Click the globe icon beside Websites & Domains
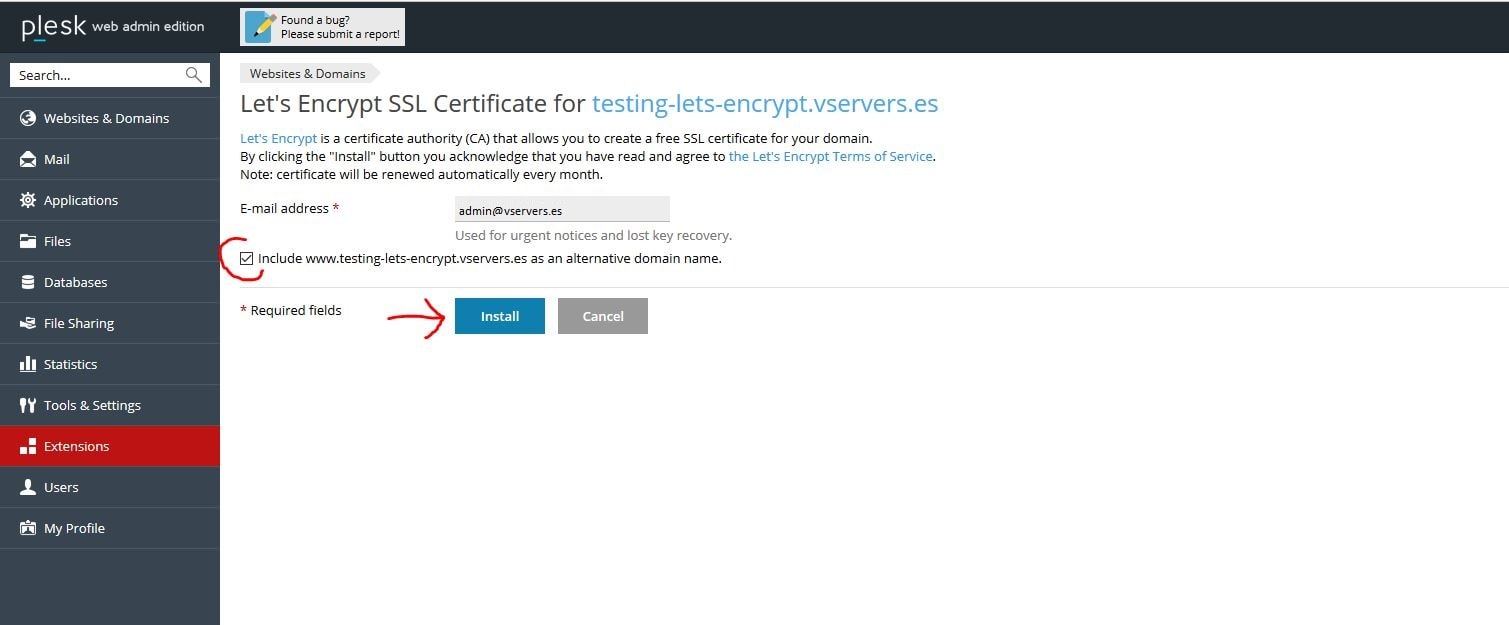This screenshot has height=625, width=1509. click(28, 118)
